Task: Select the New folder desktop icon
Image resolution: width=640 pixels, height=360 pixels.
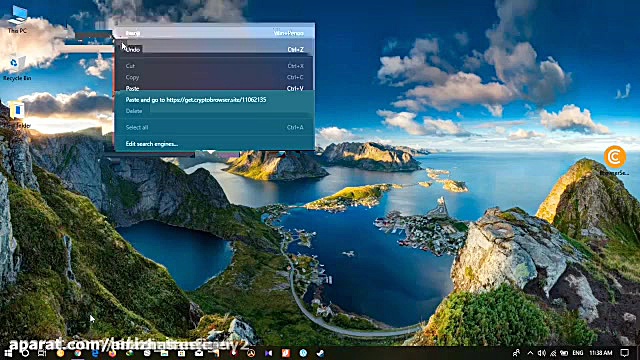Action: 17,115
